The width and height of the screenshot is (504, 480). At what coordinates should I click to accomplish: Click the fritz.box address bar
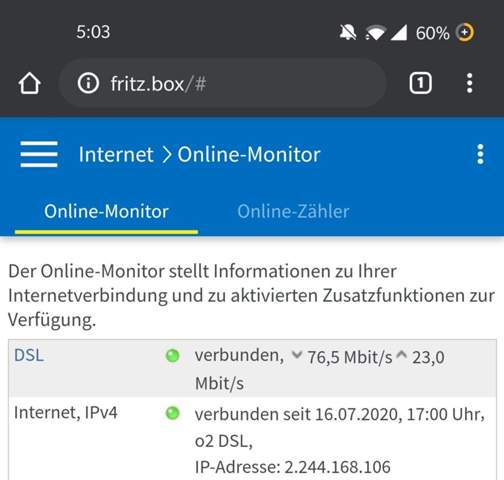223,83
